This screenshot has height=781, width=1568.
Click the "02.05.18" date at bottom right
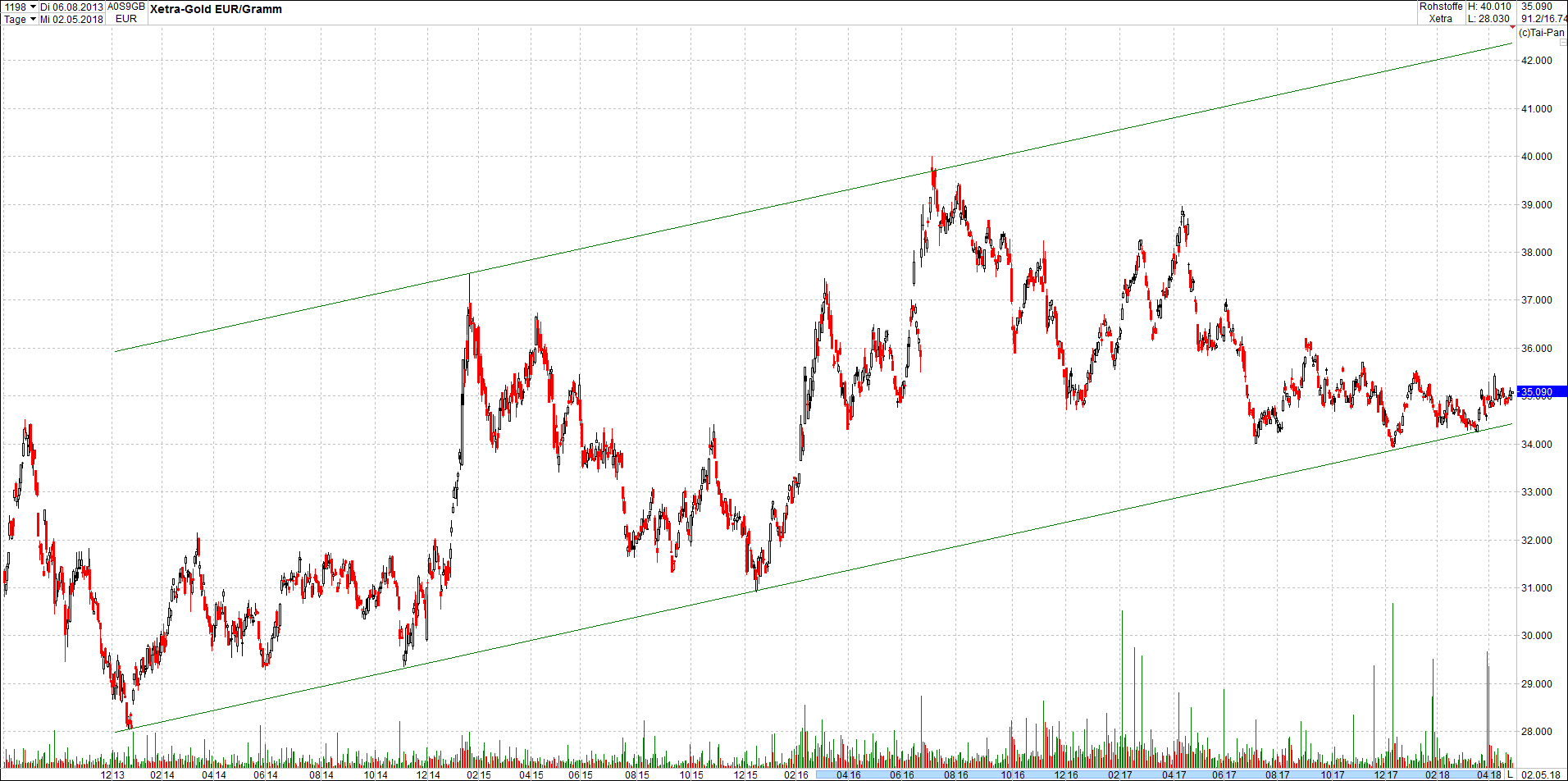click(x=1542, y=774)
